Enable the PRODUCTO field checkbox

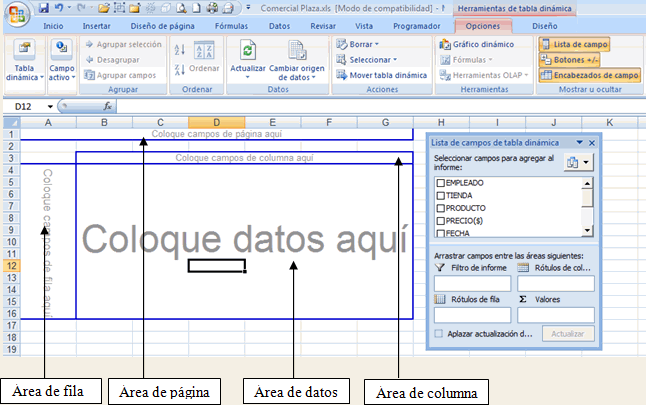pyautogui.click(x=440, y=207)
